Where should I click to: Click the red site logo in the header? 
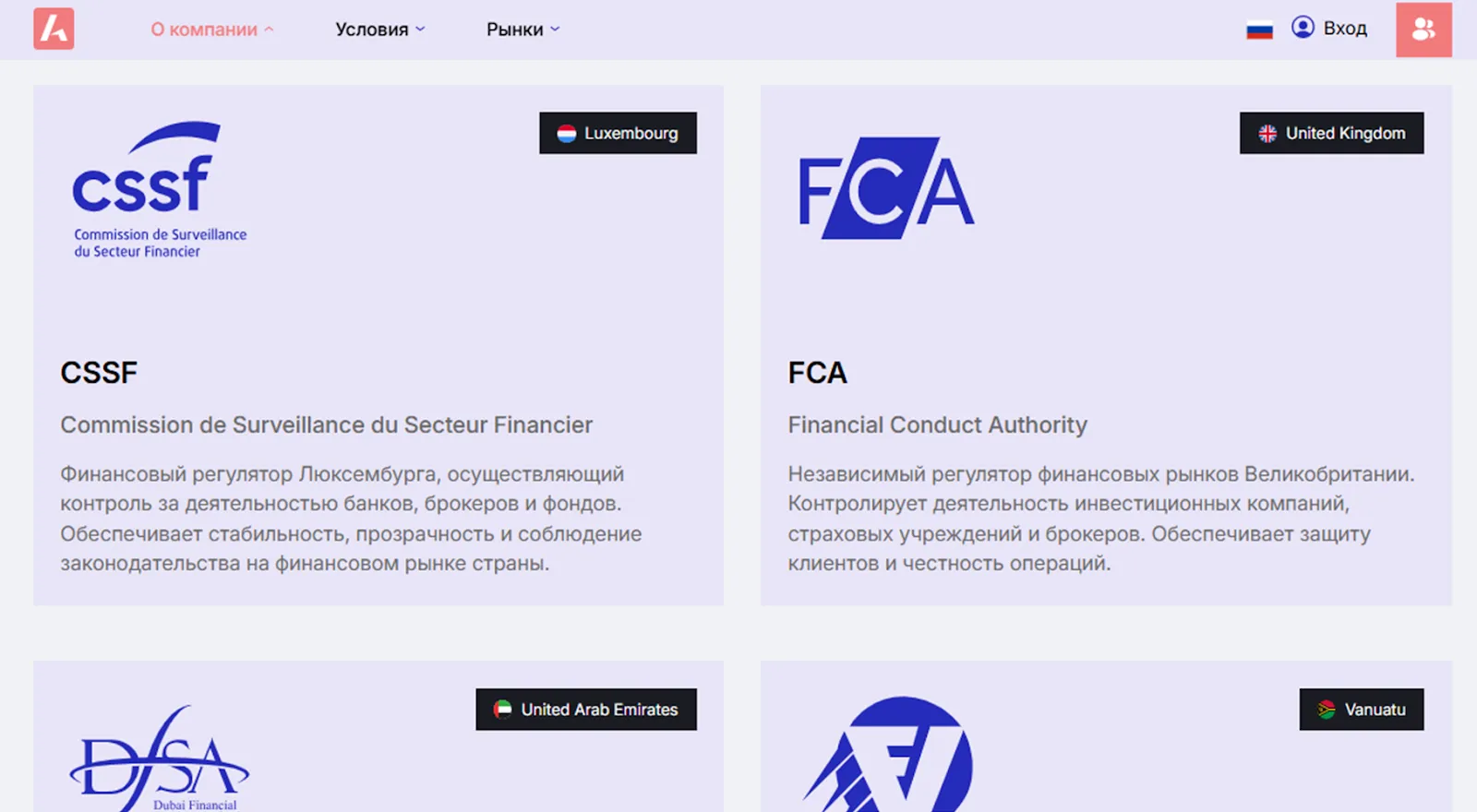tap(54, 29)
